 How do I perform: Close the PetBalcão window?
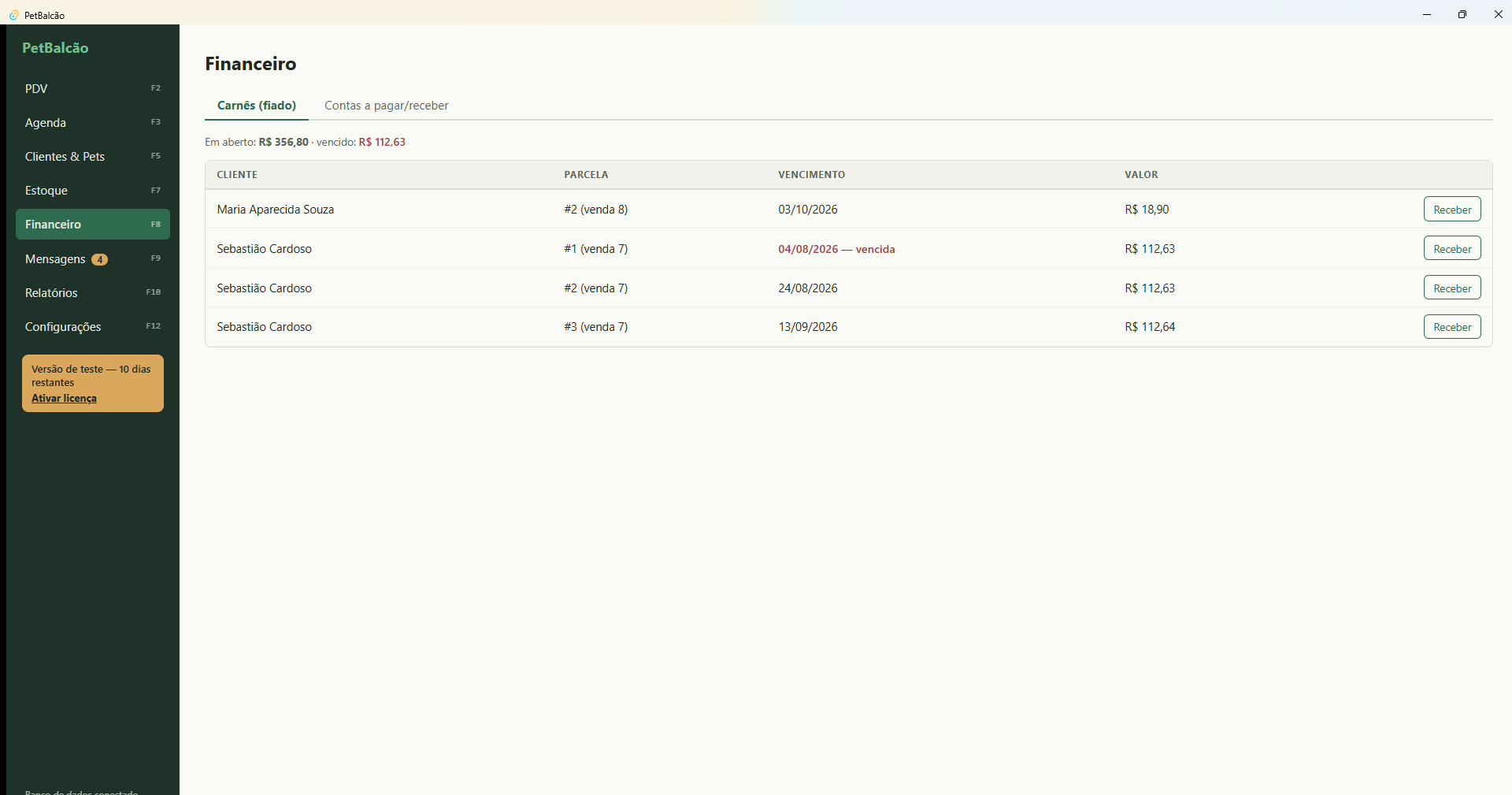[1498, 14]
